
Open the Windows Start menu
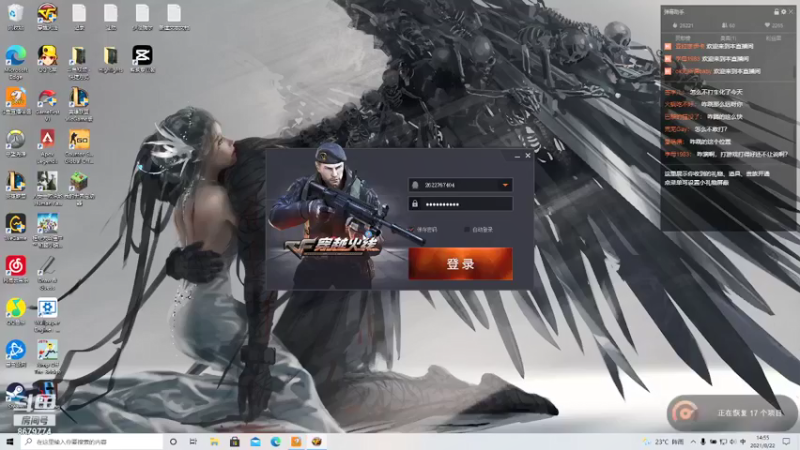point(10,441)
